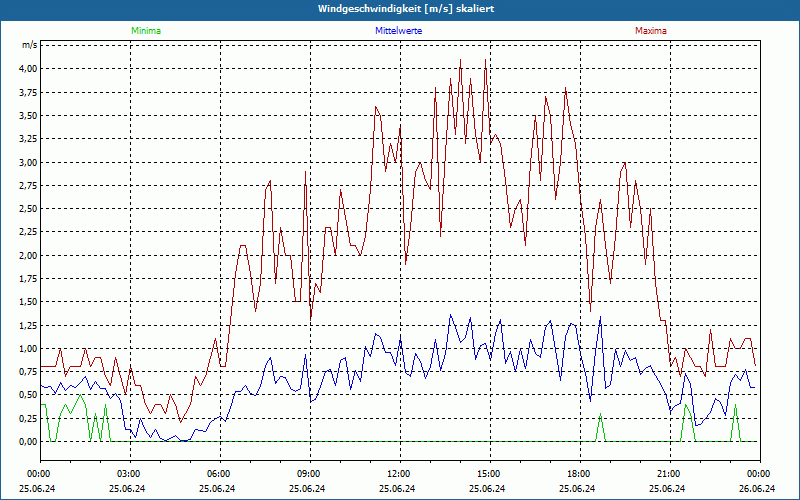Click the 2,50 y-axis value
This screenshot has height=500, width=800.
coord(28,209)
